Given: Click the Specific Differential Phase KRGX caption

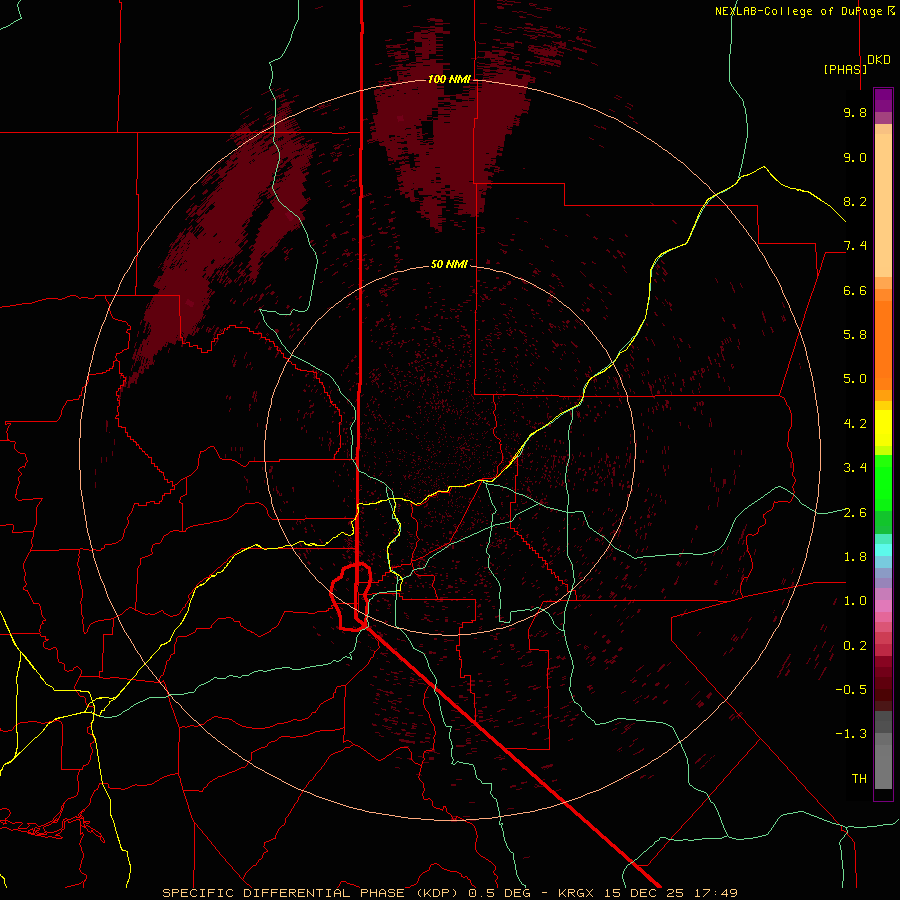Looking at the screenshot, I should (x=449, y=893).
